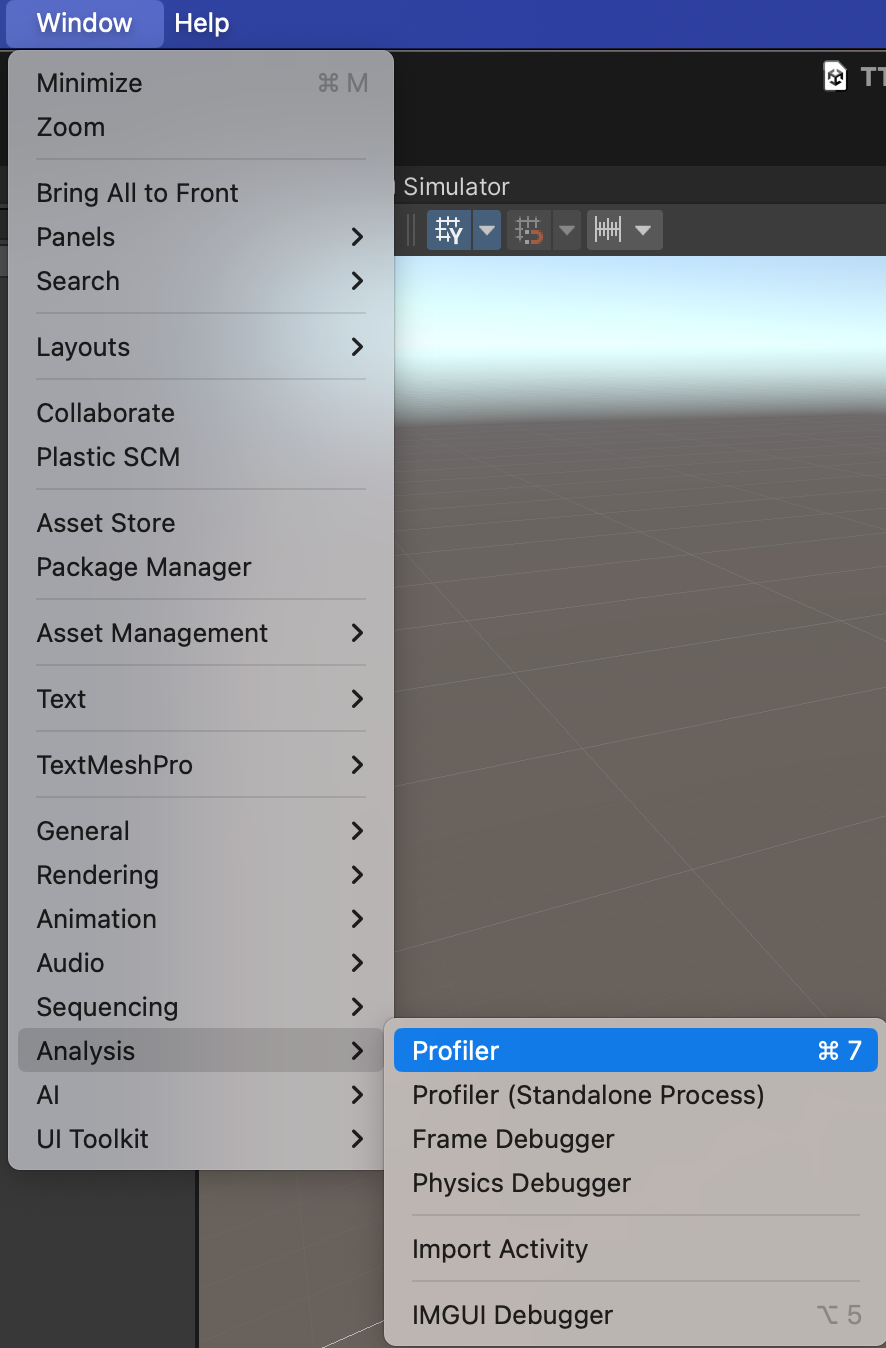Click the snap increment ruler icon
This screenshot has width=886, height=1348.
pyautogui.click(x=608, y=231)
